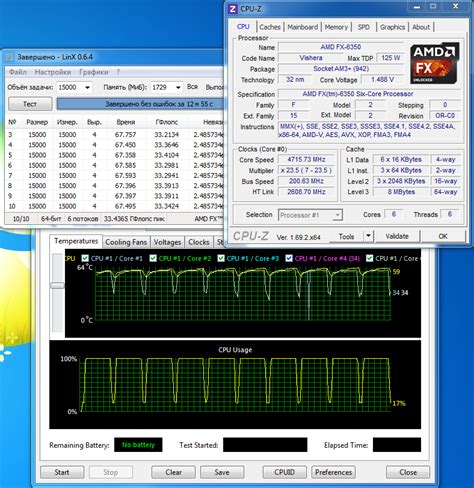The height and width of the screenshot is (488, 474).
Task: Click the Core Speed value 4715.73 MHz
Action: coord(307,160)
